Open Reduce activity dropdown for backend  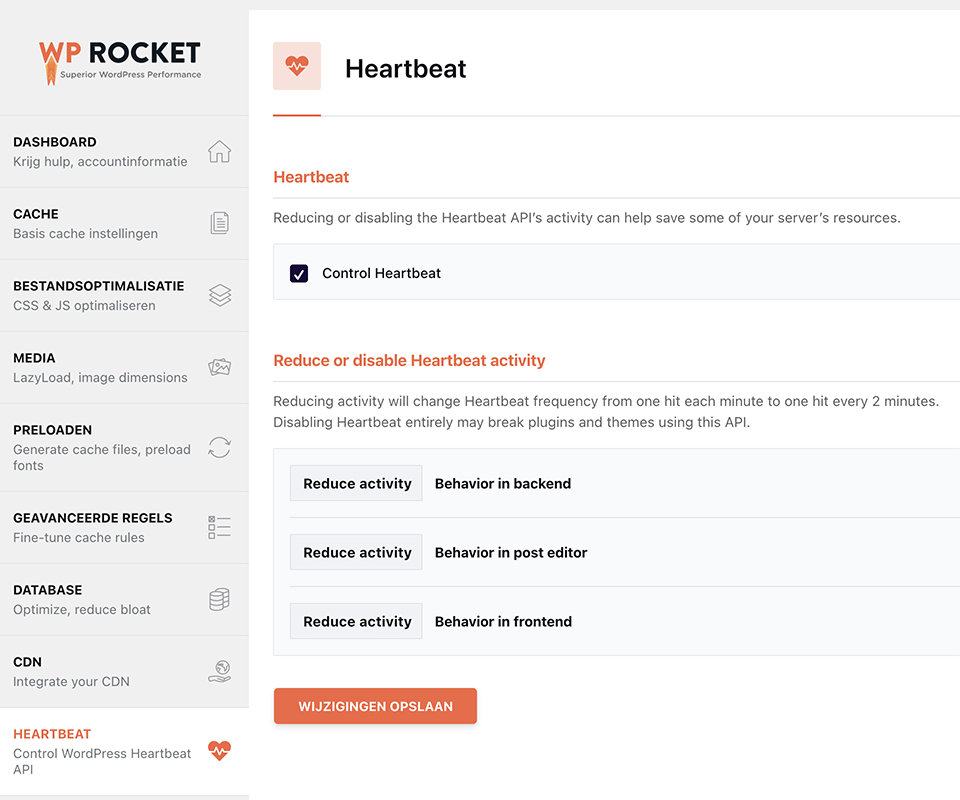[357, 483]
